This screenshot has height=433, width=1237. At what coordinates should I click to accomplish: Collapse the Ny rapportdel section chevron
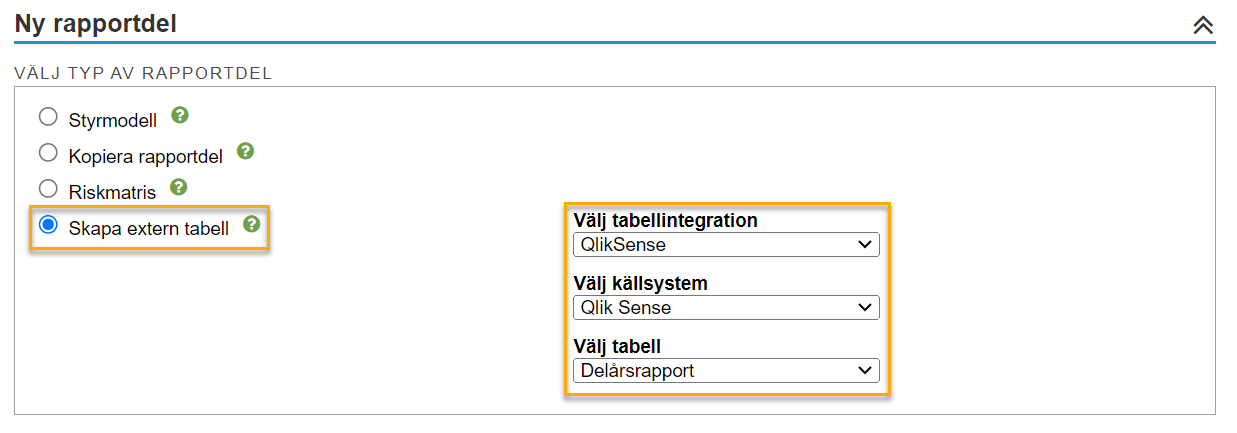(1203, 26)
